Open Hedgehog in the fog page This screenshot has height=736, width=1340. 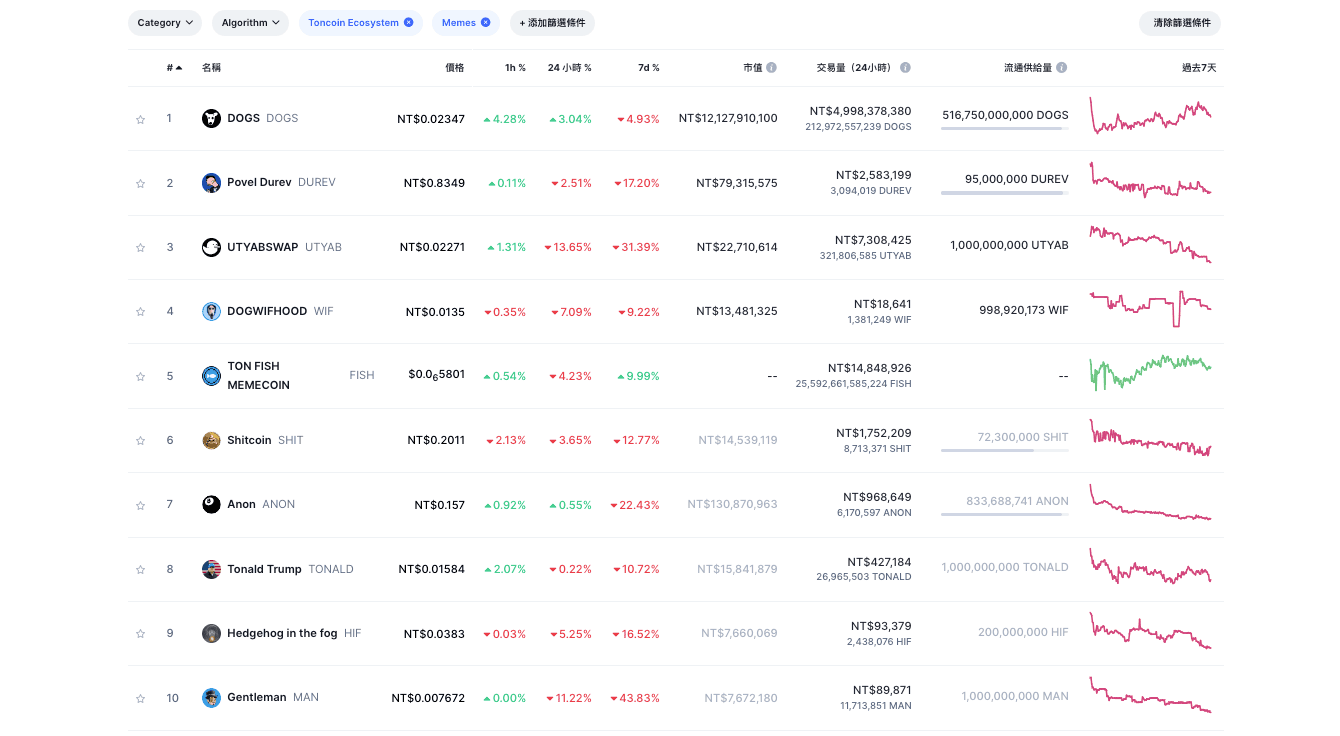point(282,633)
